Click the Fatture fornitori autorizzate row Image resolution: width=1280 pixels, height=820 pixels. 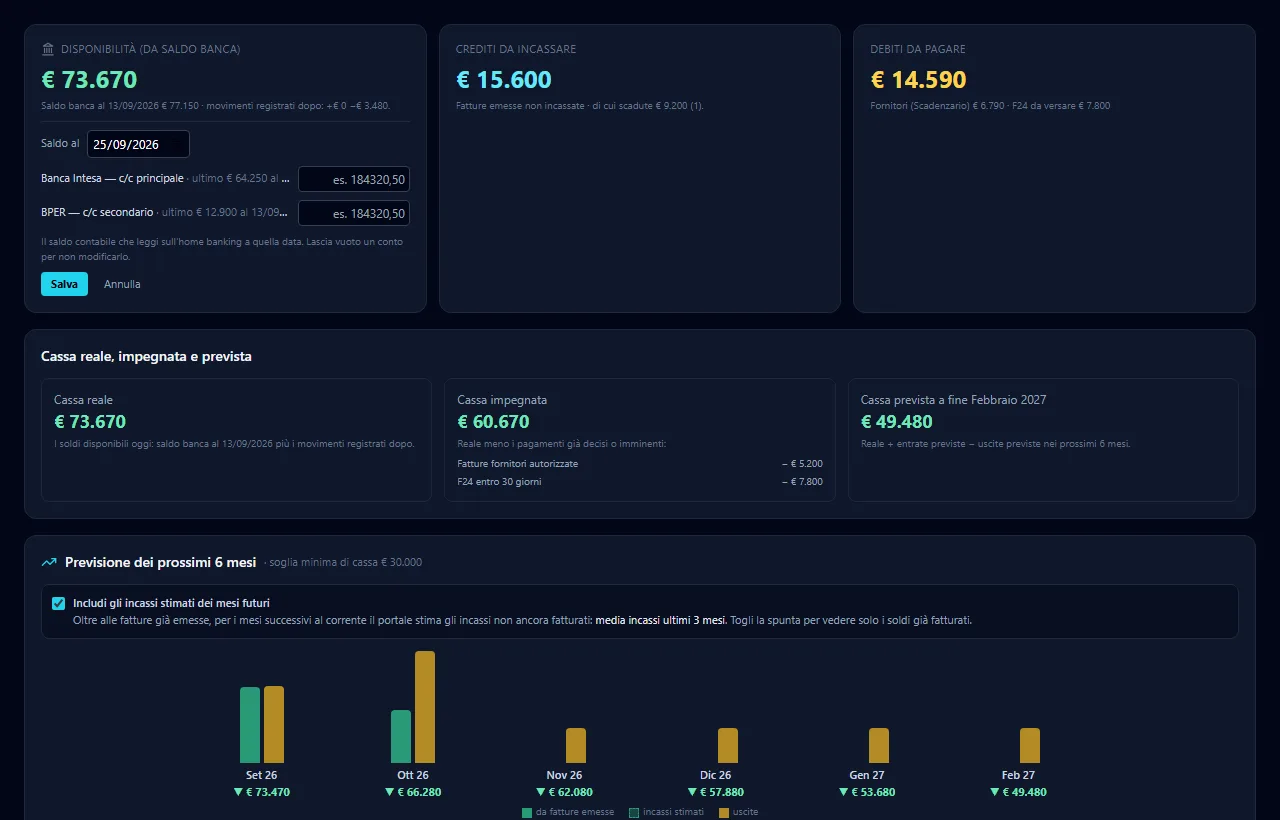point(640,464)
